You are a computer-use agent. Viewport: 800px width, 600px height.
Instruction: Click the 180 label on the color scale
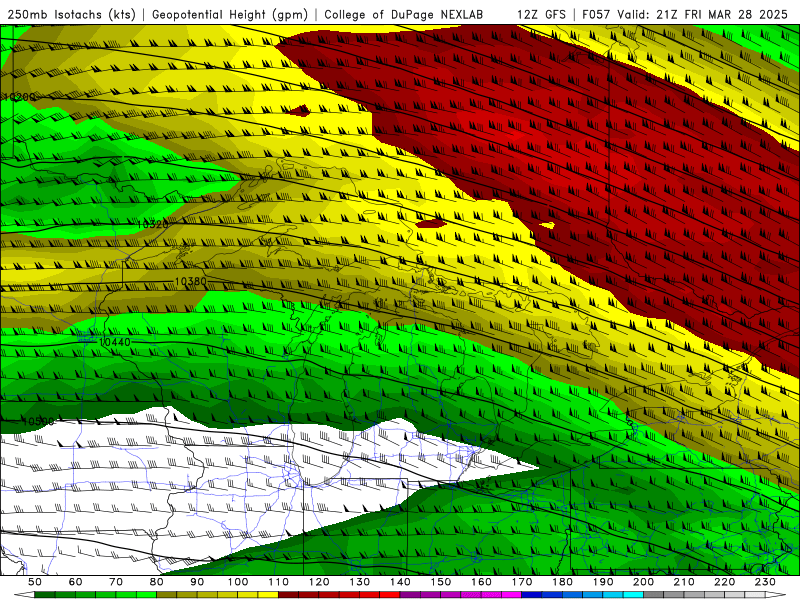tap(562, 582)
